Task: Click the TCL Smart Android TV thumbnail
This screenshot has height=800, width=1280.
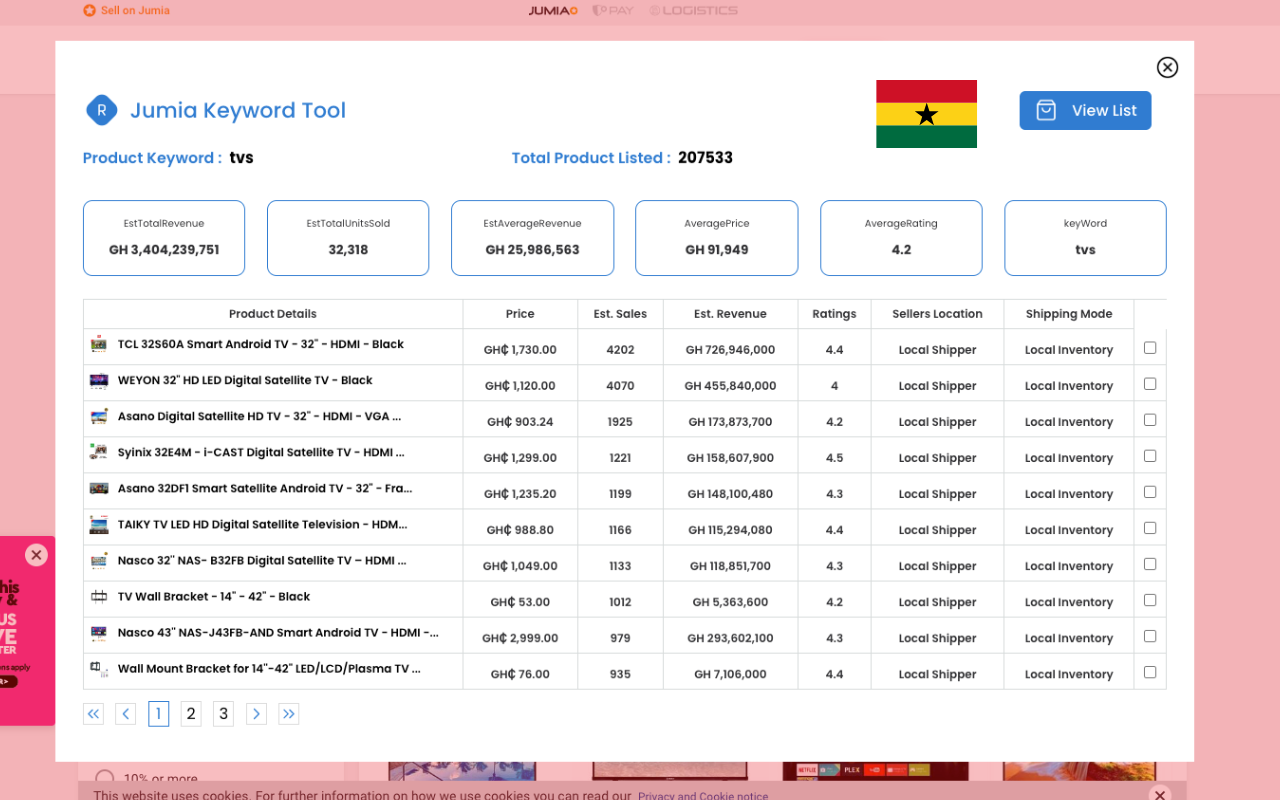Action: click(x=99, y=343)
